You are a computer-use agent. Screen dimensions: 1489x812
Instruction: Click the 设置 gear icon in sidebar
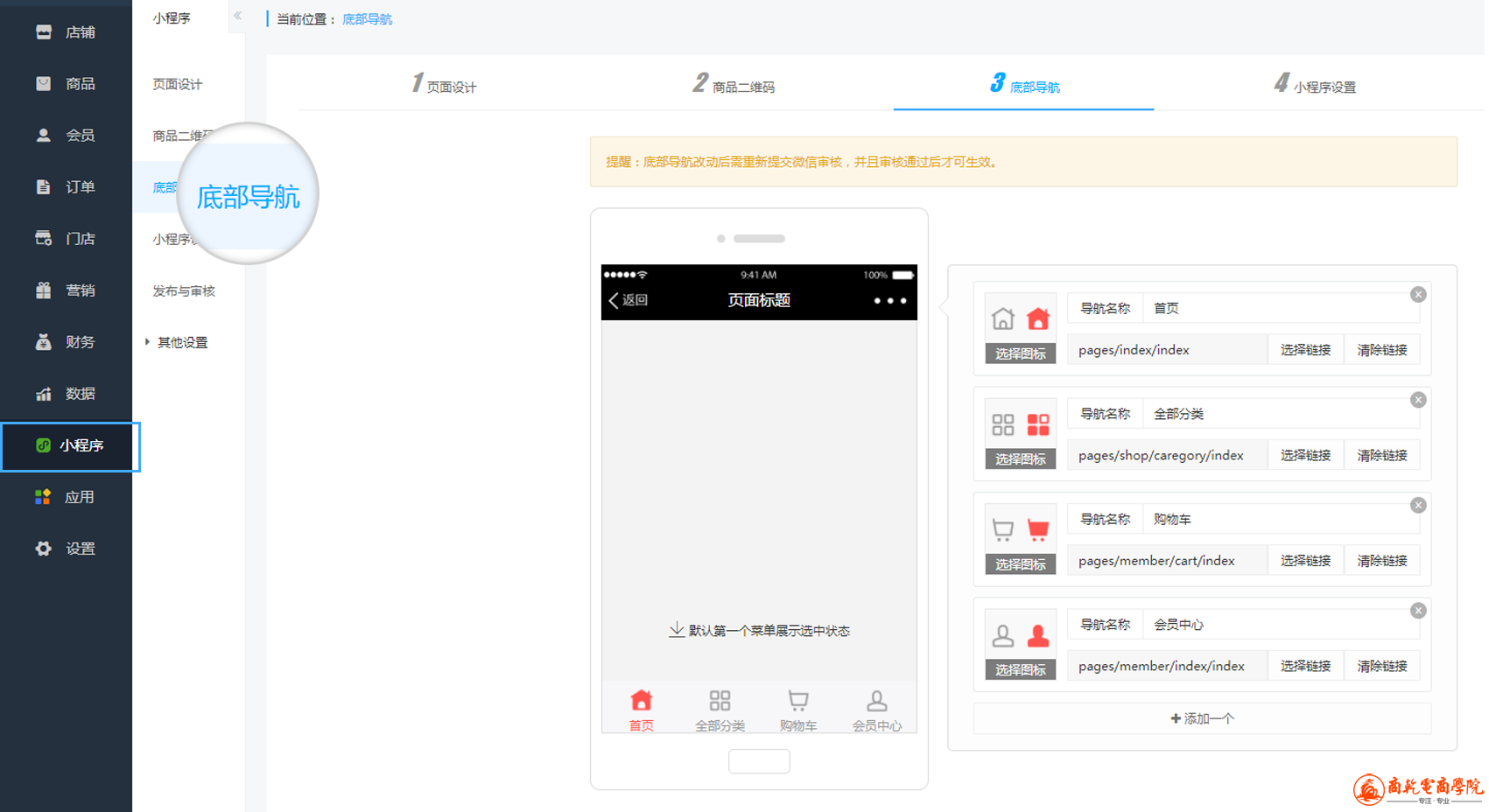point(43,549)
